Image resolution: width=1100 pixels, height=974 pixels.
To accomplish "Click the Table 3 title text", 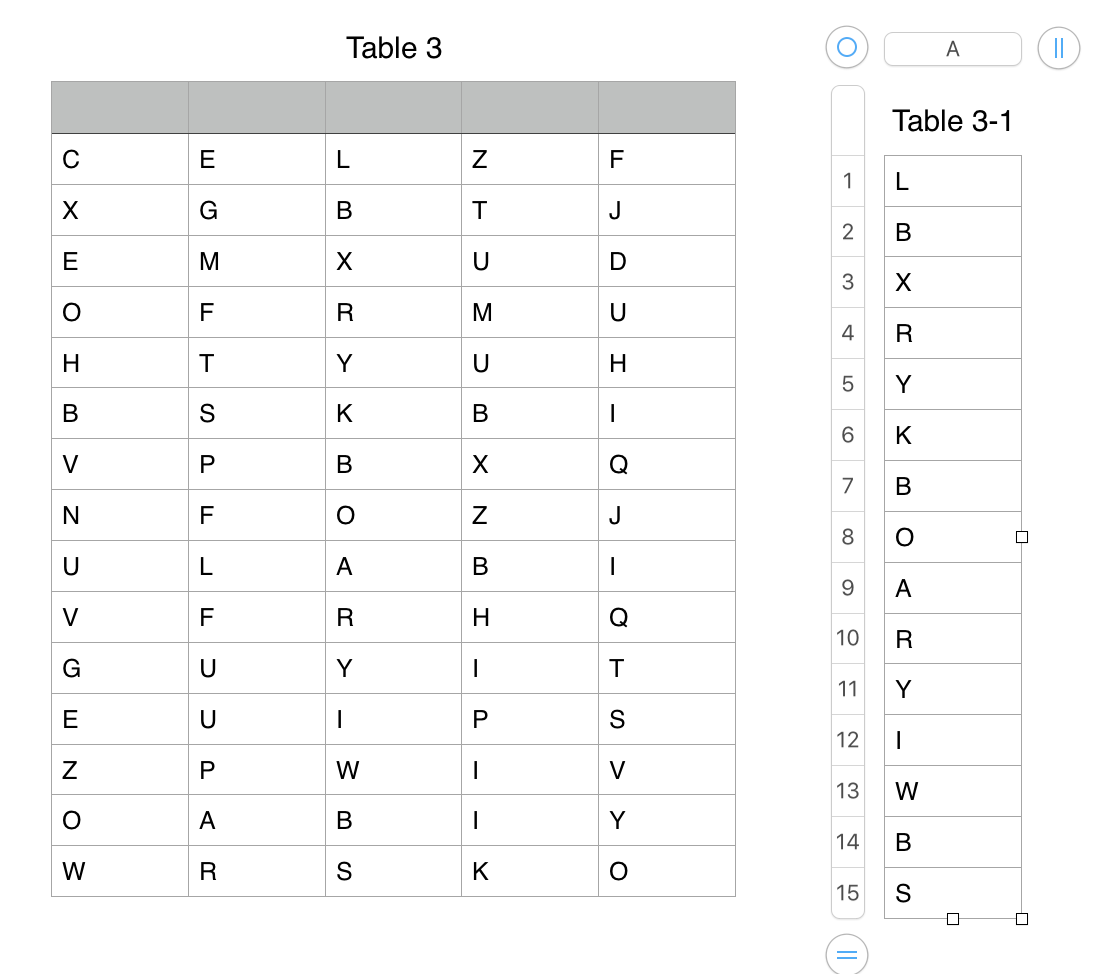I will [394, 48].
